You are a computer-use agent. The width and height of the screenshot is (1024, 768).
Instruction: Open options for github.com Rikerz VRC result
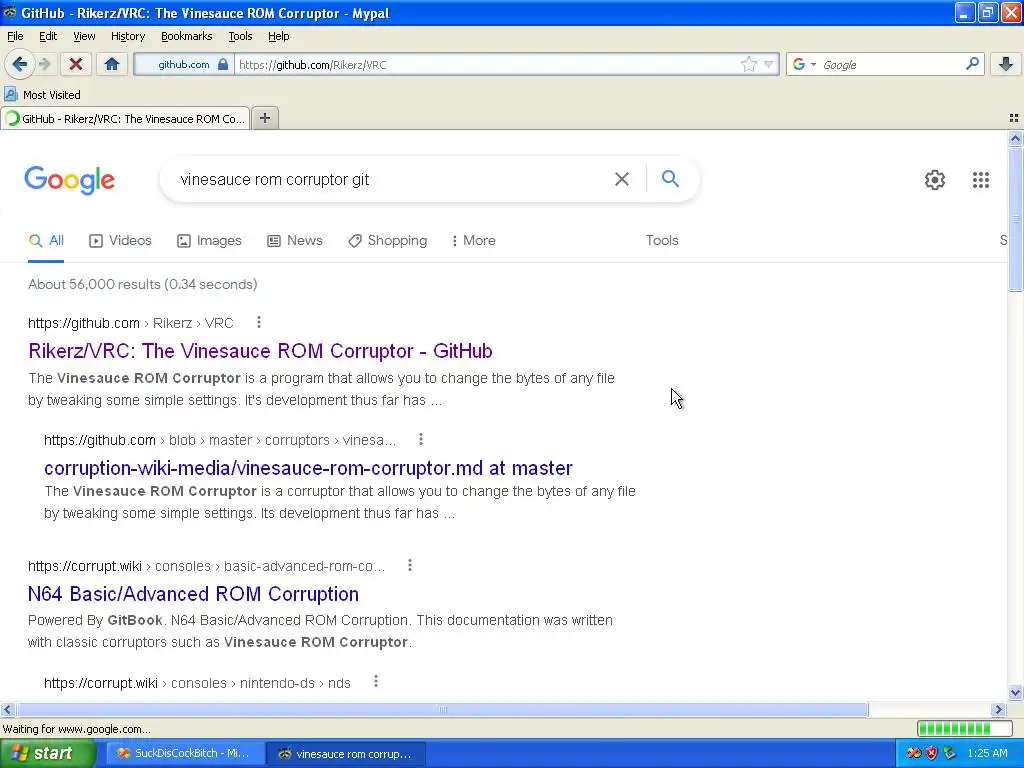point(259,323)
